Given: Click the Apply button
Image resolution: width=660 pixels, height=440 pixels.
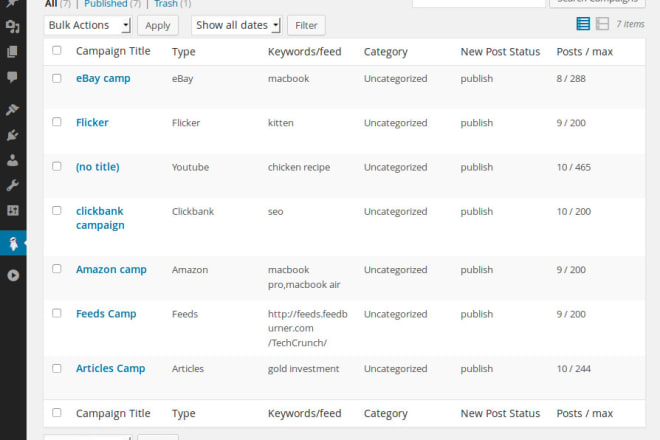Looking at the screenshot, I should pyautogui.click(x=158, y=26).
